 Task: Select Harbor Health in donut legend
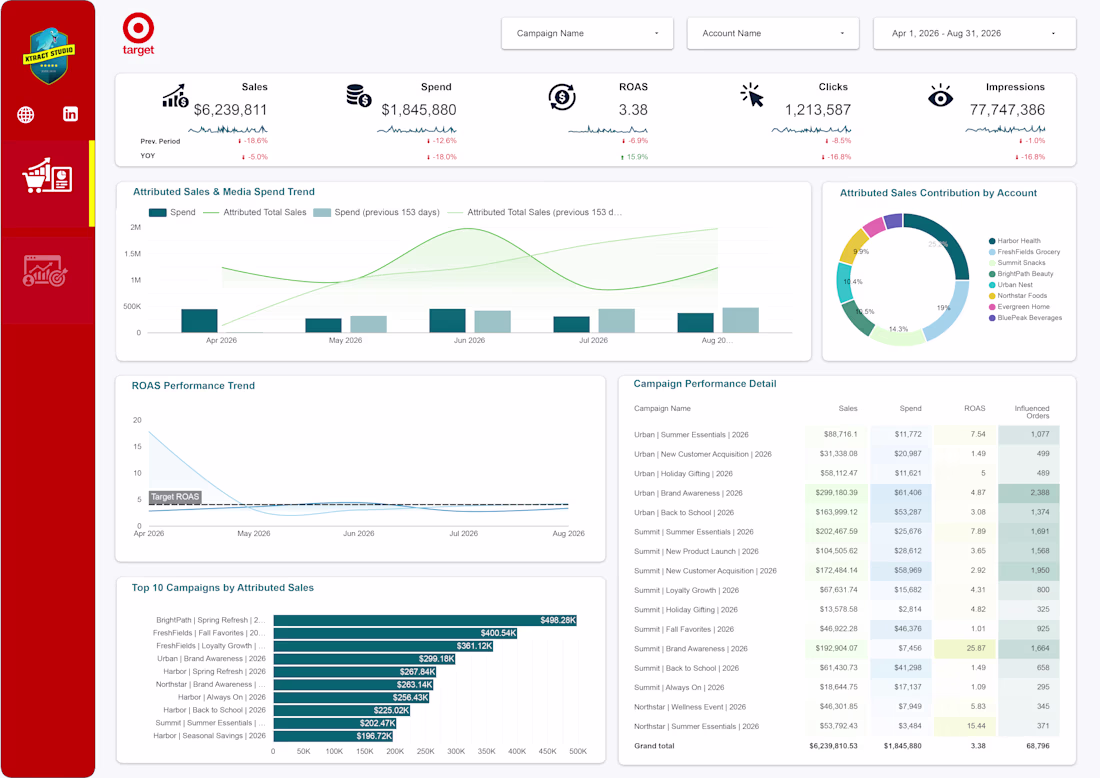point(1014,241)
